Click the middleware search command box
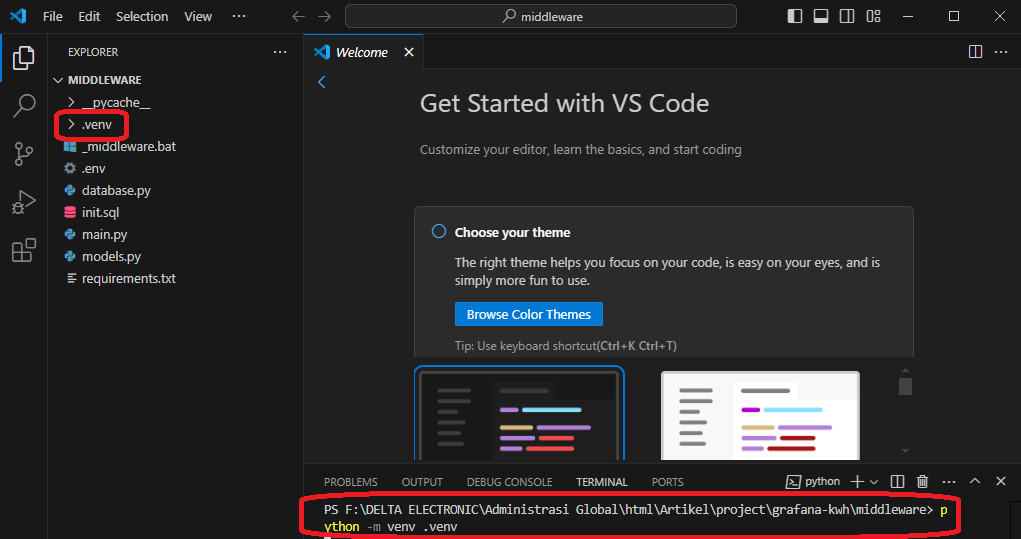Image resolution: width=1021 pixels, height=539 pixels. 540,17
